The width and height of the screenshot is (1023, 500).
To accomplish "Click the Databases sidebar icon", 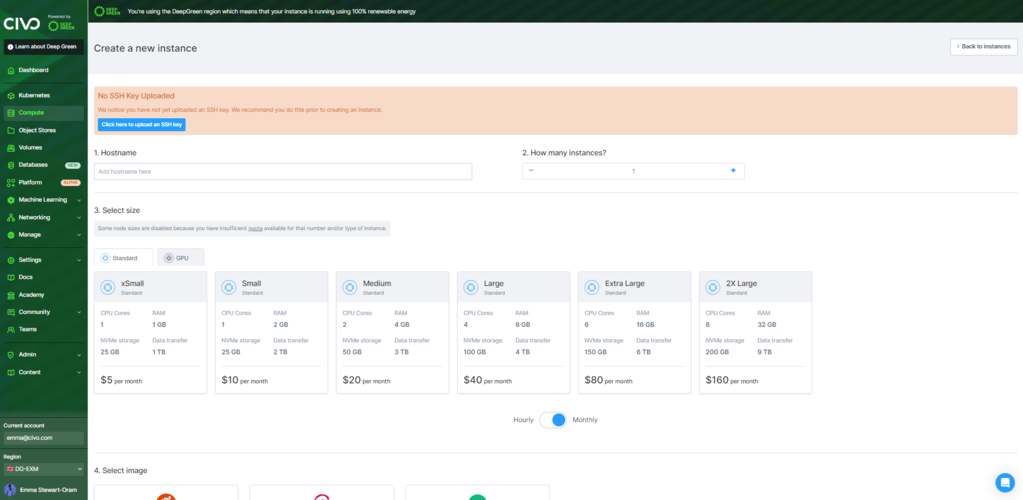I will pos(11,165).
